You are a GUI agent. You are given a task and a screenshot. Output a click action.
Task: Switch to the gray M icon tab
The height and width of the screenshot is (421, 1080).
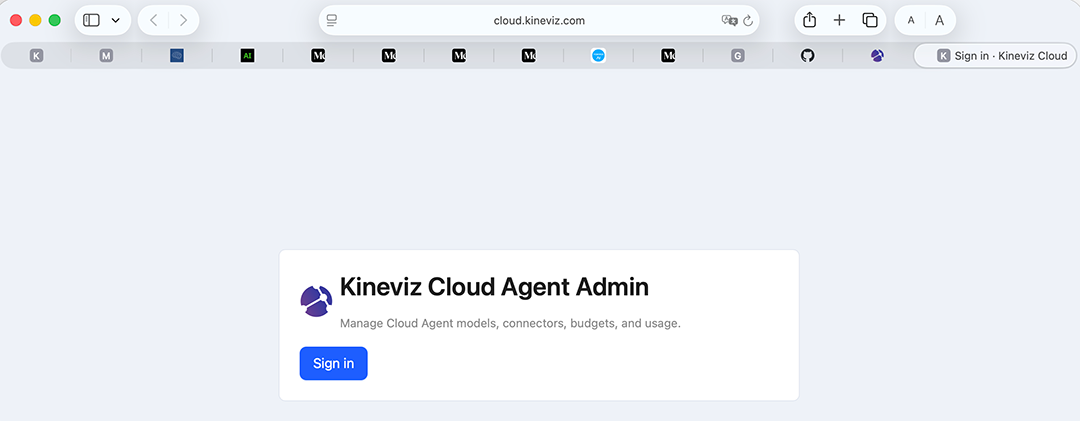[x=106, y=56]
